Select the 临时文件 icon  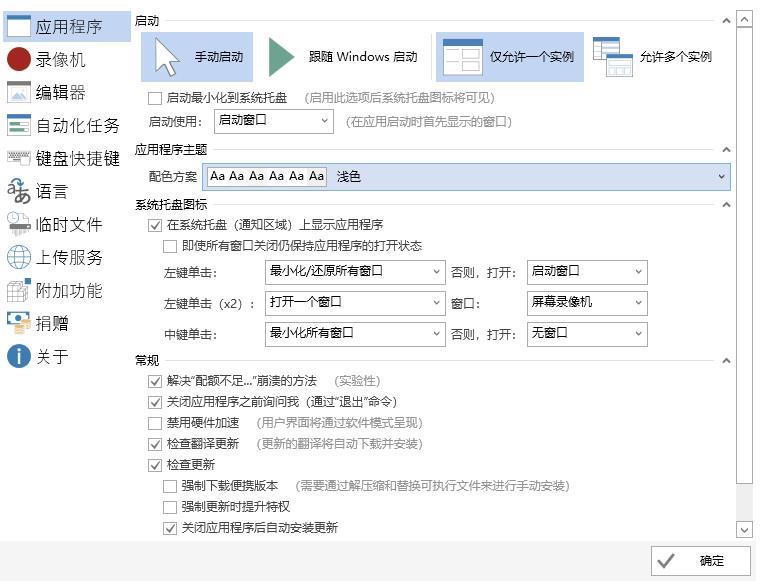point(19,224)
